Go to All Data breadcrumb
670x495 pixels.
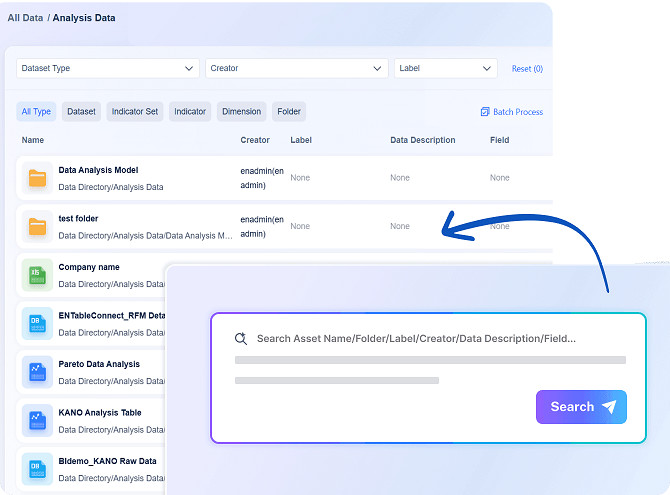[x=26, y=18]
